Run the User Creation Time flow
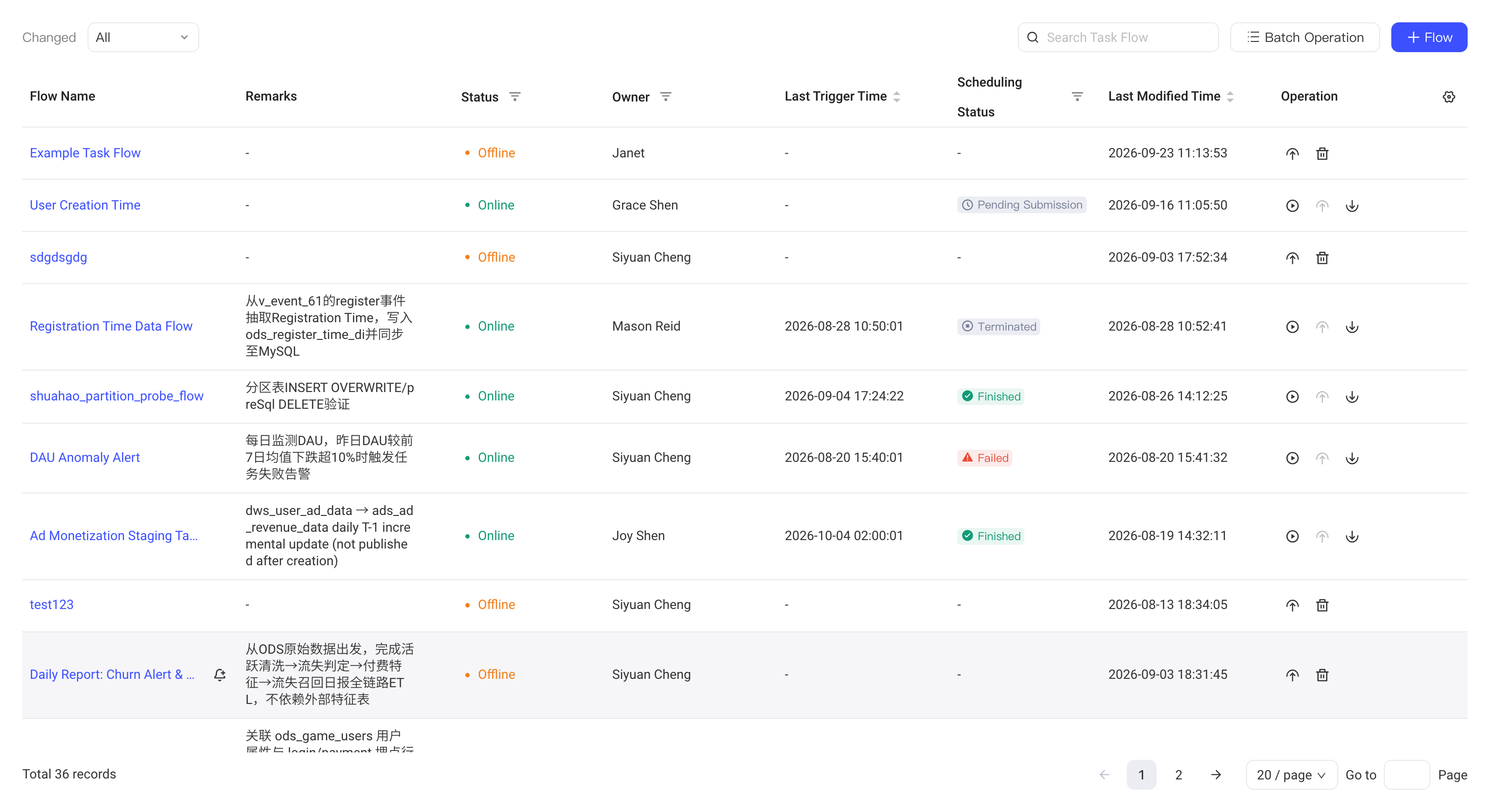 1292,205
